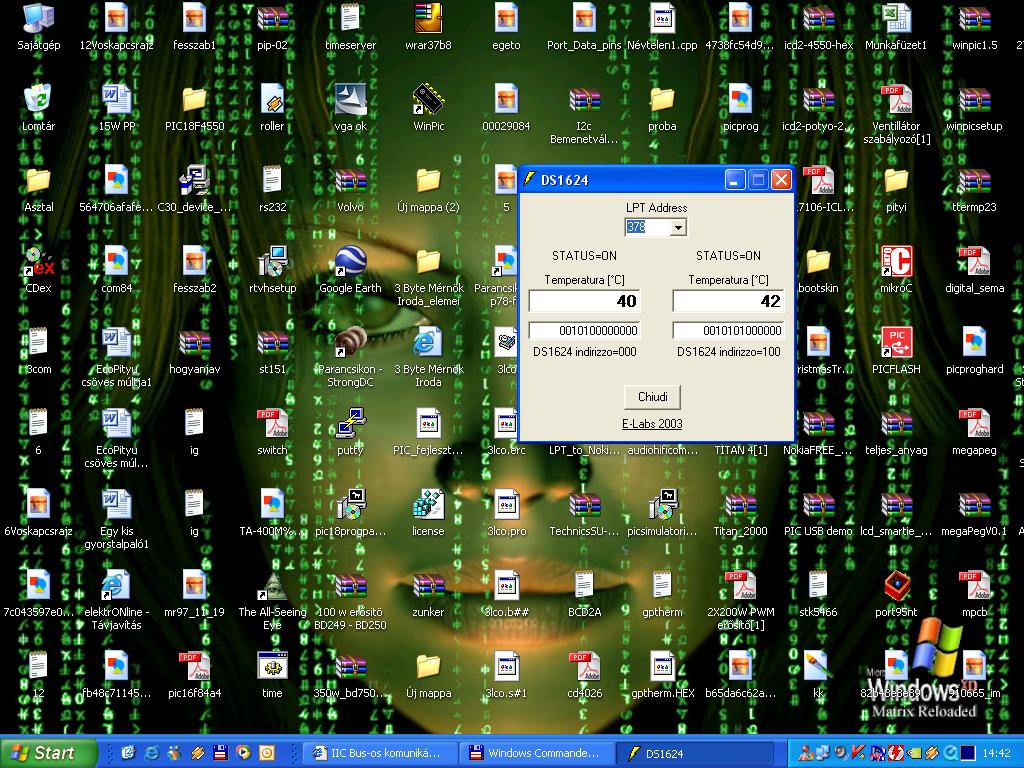Click the LPT Address field showing 378

point(648,227)
